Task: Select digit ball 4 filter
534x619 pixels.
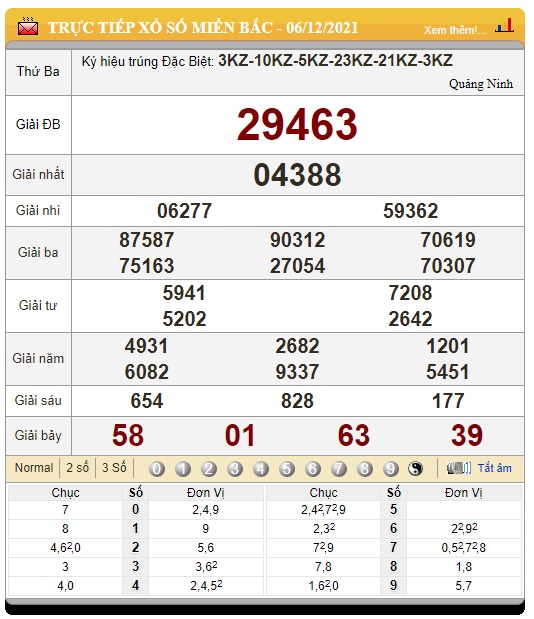Action: [x=261, y=469]
